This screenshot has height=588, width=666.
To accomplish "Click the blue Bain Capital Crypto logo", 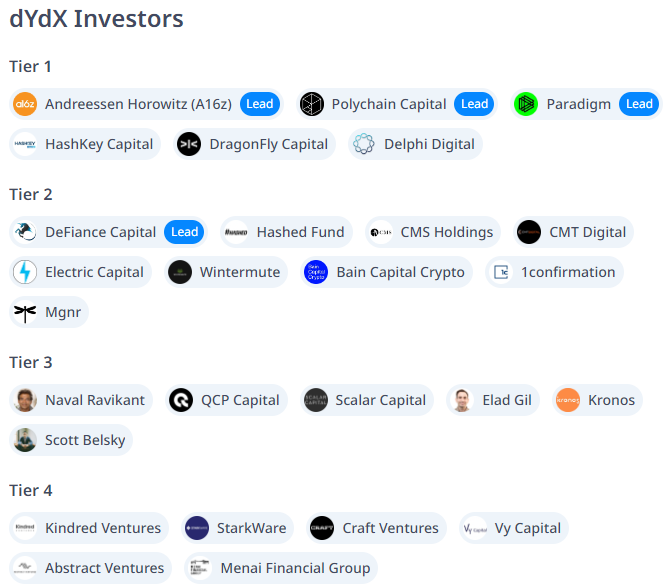I will click(x=316, y=272).
